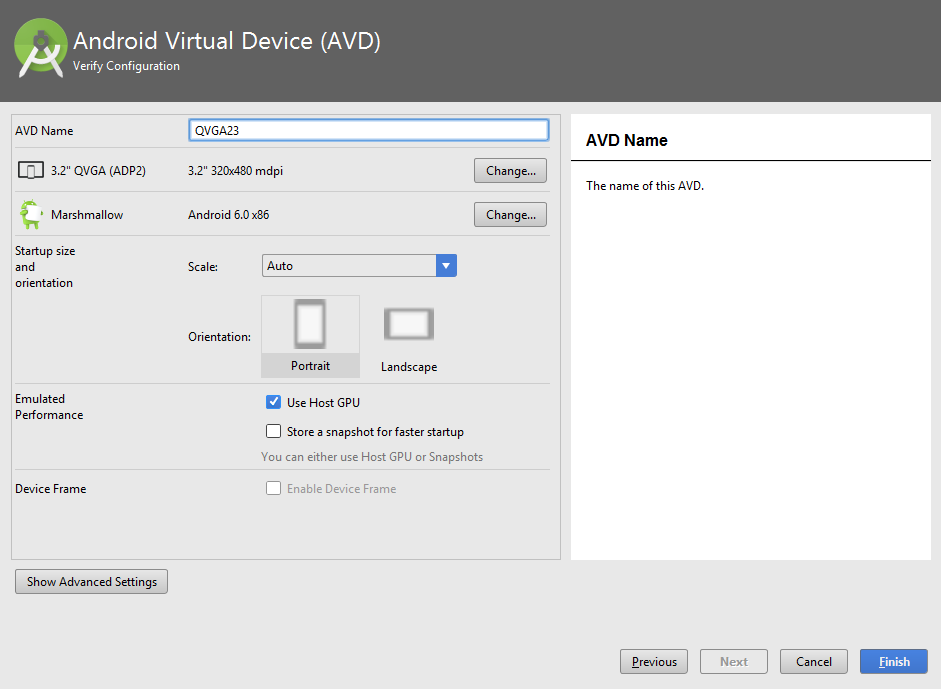Click the Host GPU or Snapshots hint text
This screenshot has height=689, width=941.
tap(372, 457)
